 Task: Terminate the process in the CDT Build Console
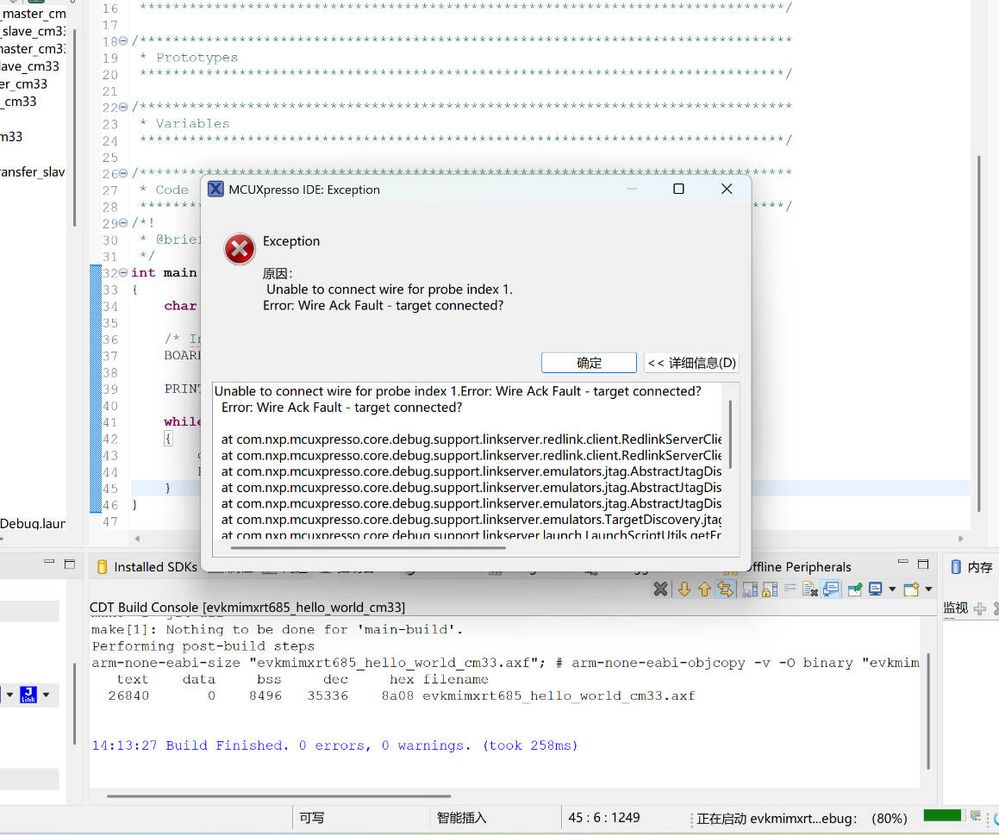pos(660,589)
